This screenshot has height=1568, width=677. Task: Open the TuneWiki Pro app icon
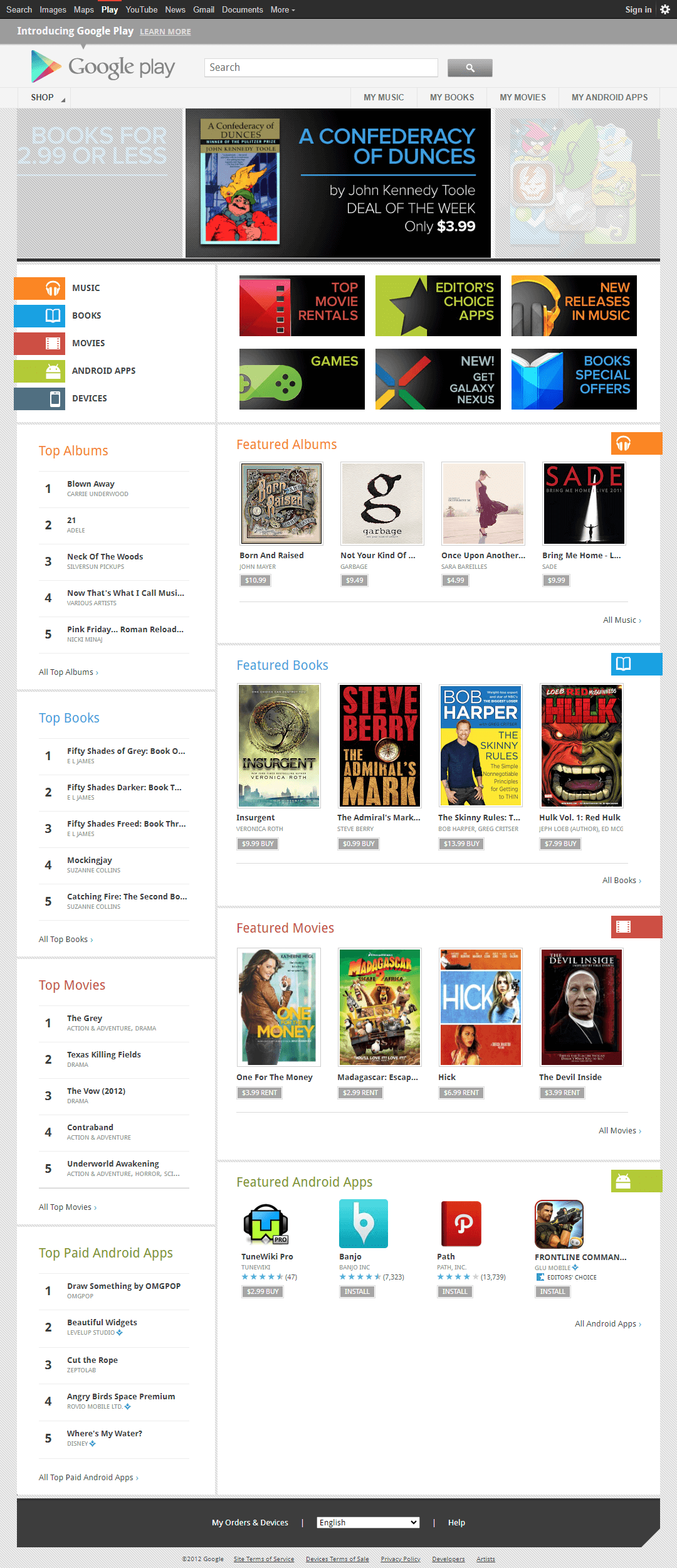click(266, 1224)
